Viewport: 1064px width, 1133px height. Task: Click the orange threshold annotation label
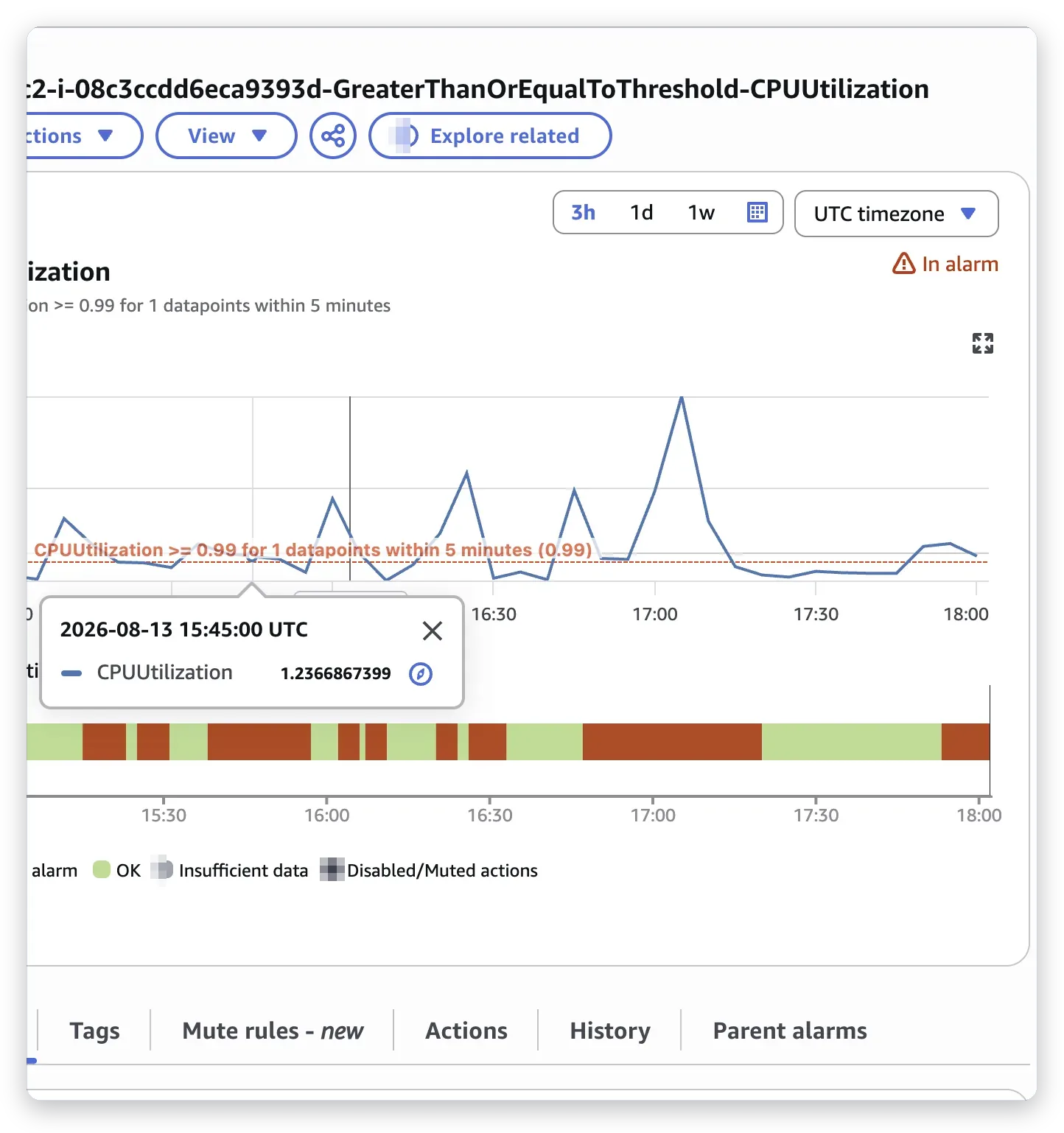pos(313,550)
